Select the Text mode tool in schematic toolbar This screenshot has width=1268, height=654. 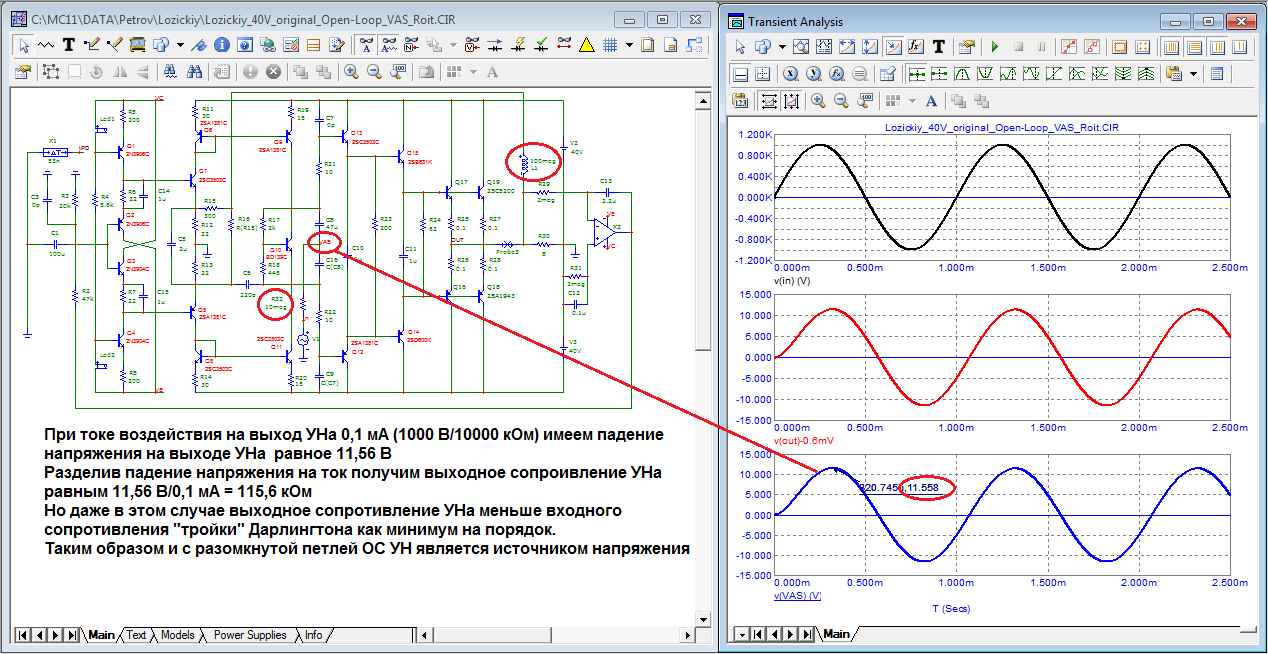click(x=68, y=45)
